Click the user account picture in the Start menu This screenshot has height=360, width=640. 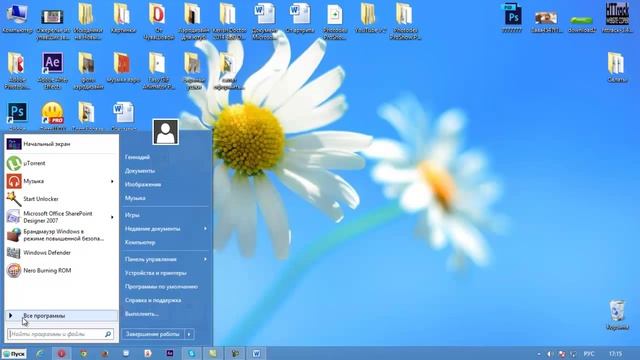click(x=165, y=132)
